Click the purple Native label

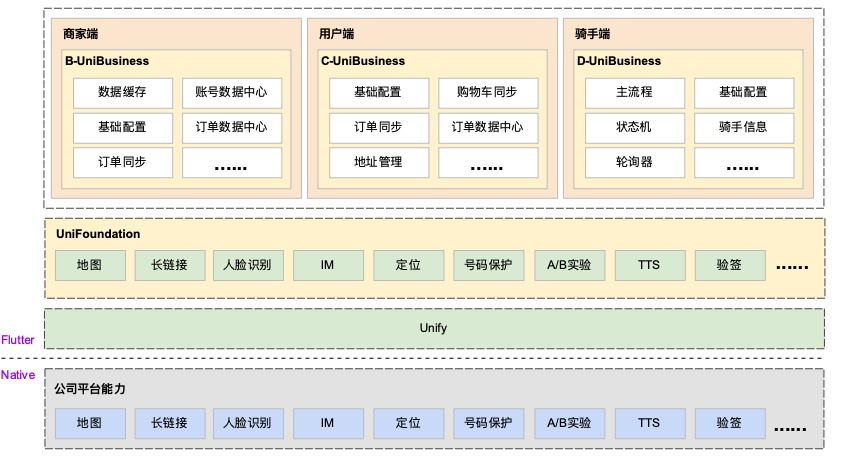tap(18, 375)
